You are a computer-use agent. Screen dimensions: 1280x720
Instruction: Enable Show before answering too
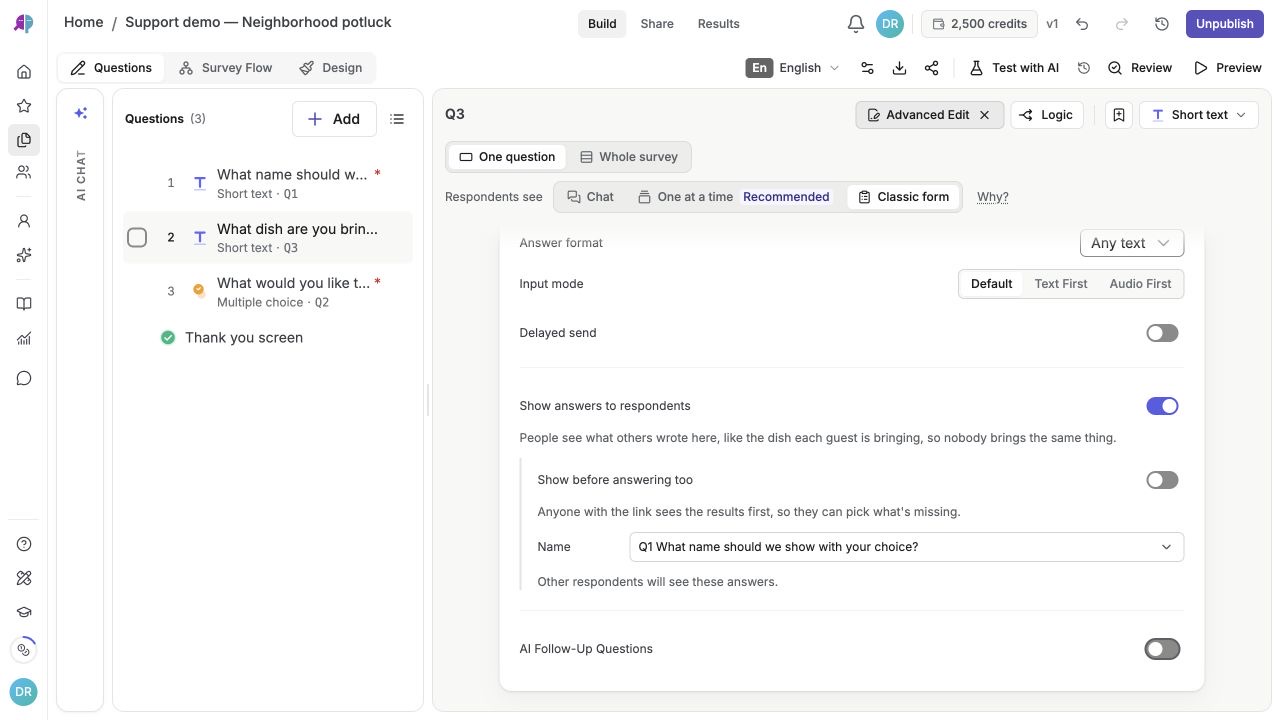click(1162, 480)
